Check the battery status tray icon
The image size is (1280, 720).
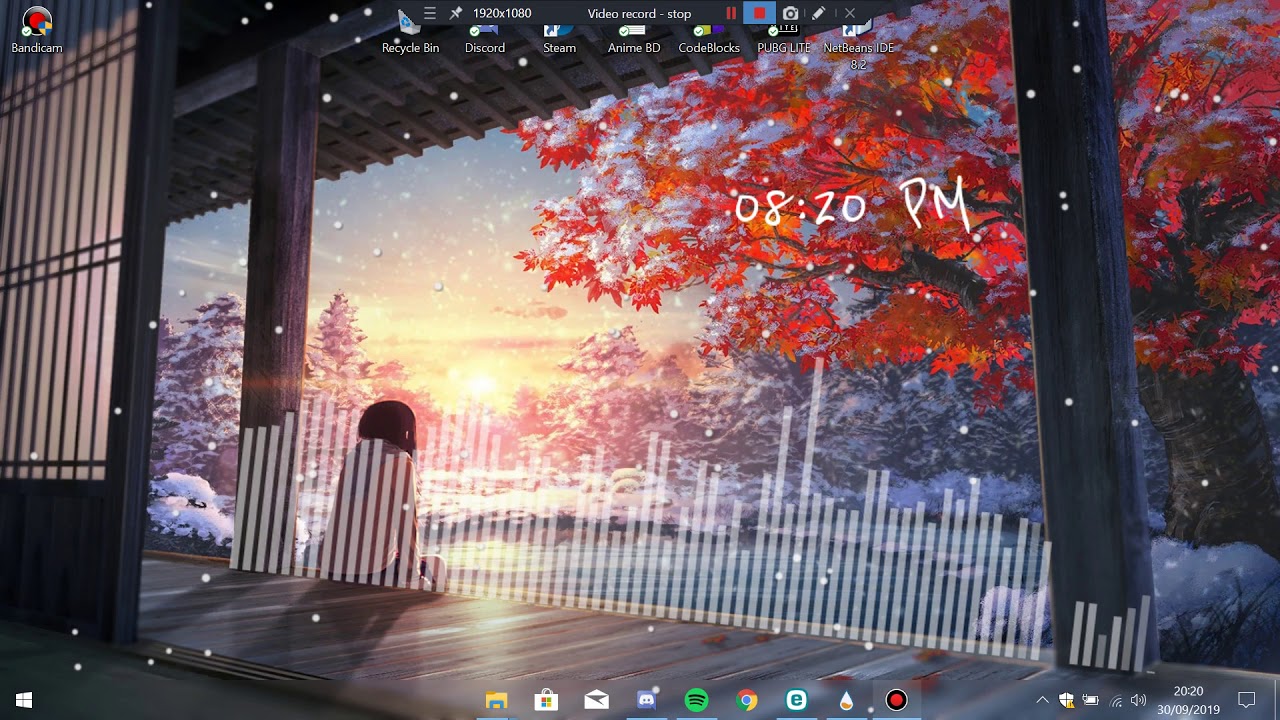click(1090, 700)
